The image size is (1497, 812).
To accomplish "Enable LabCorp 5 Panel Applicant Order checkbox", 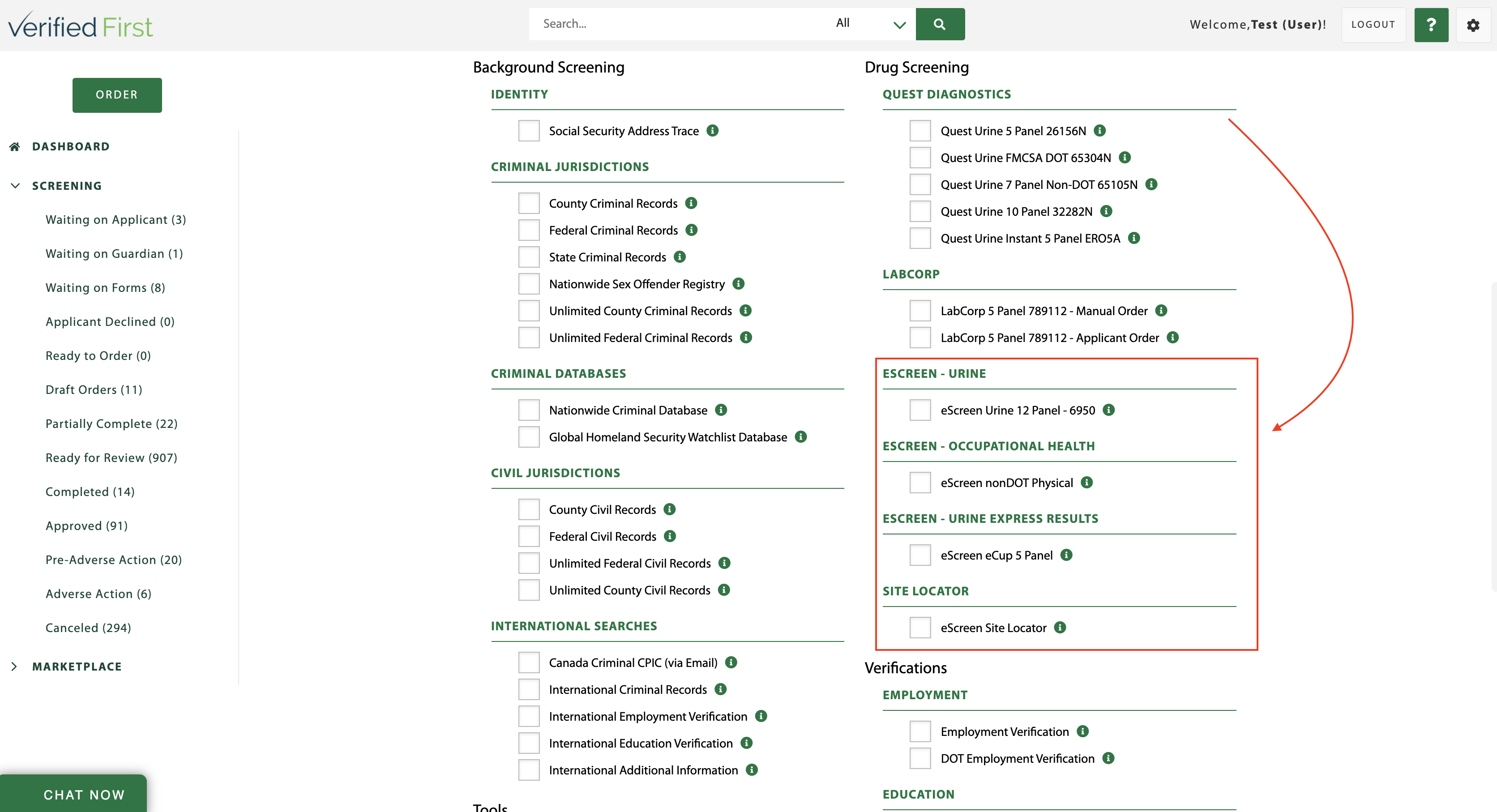I will point(920,338).
